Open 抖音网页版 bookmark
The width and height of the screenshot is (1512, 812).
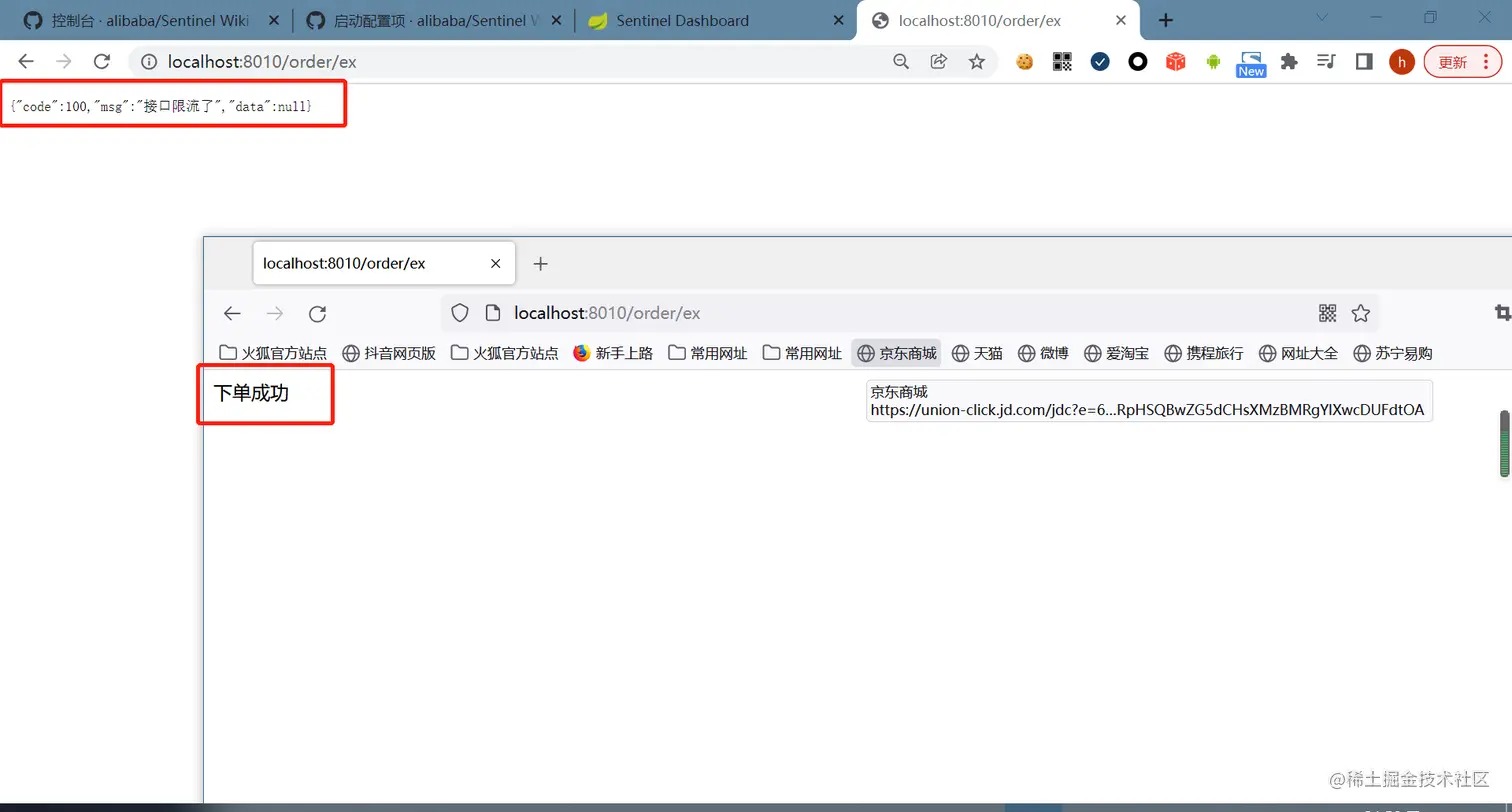389,352
